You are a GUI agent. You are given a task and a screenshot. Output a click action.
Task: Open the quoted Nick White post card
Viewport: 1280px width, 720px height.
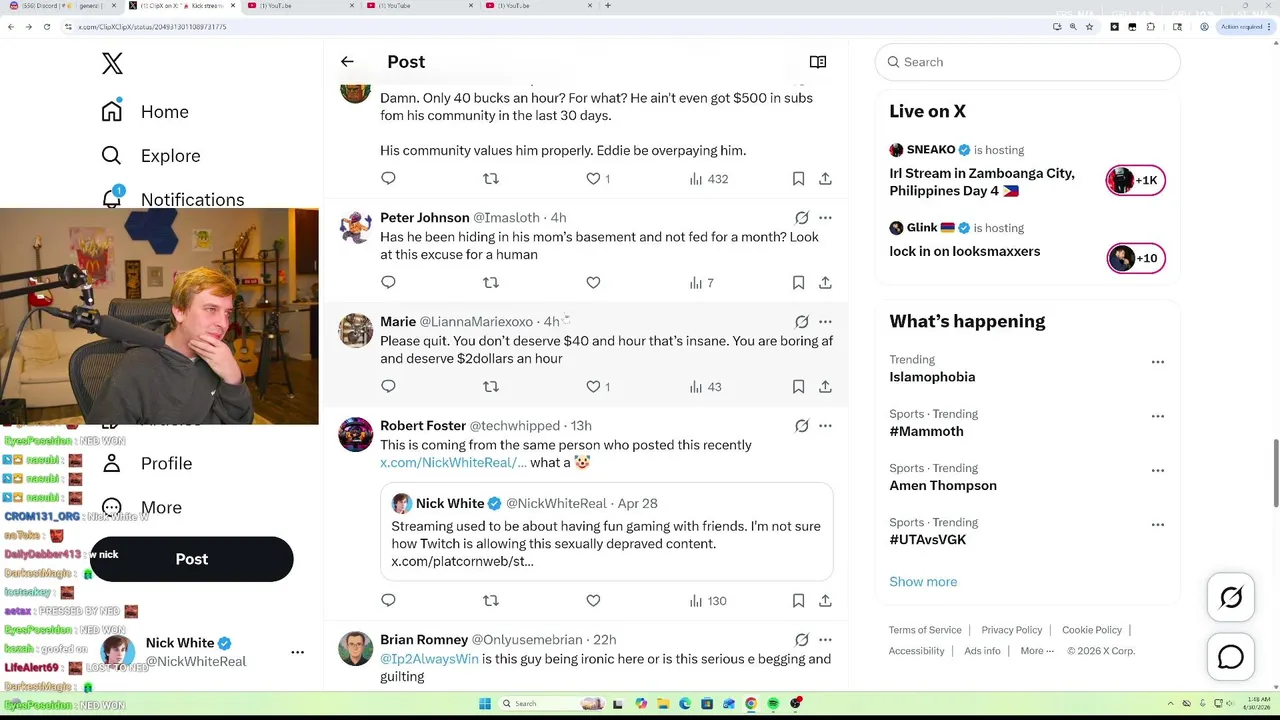tap(606, 531)
